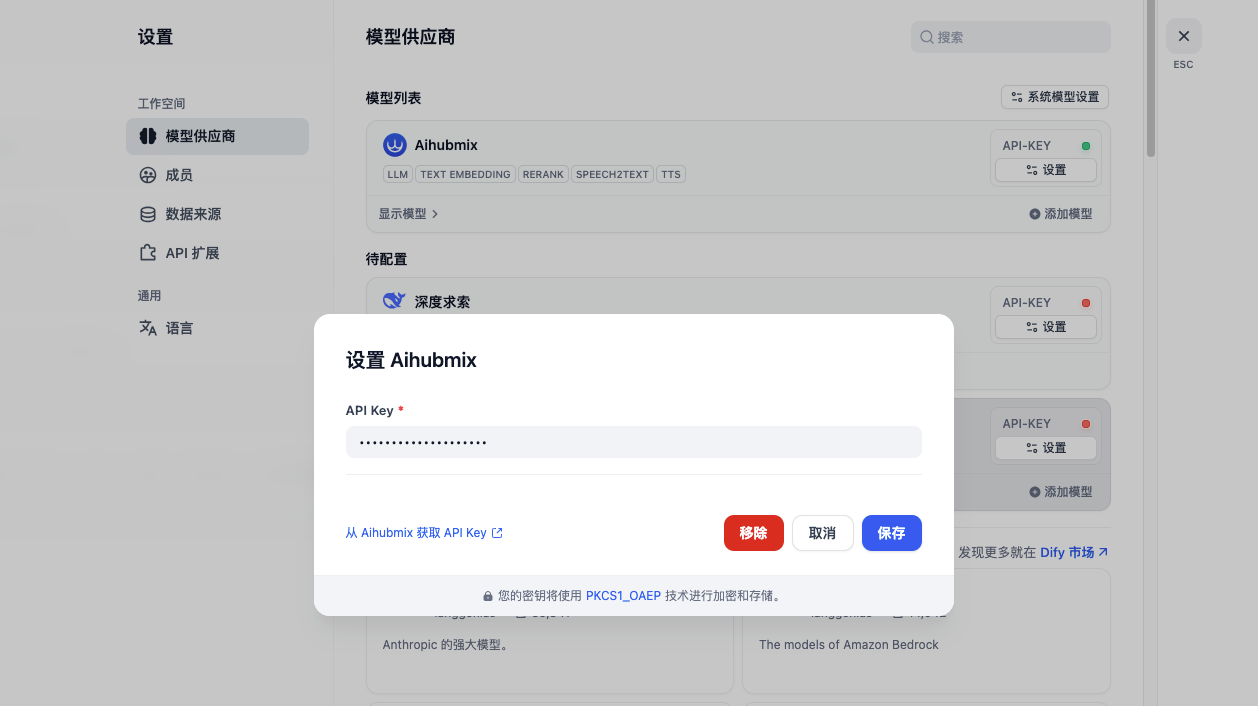Click the red 移除 button
The height and width of the screenshot is (706, 1258).
754,533
